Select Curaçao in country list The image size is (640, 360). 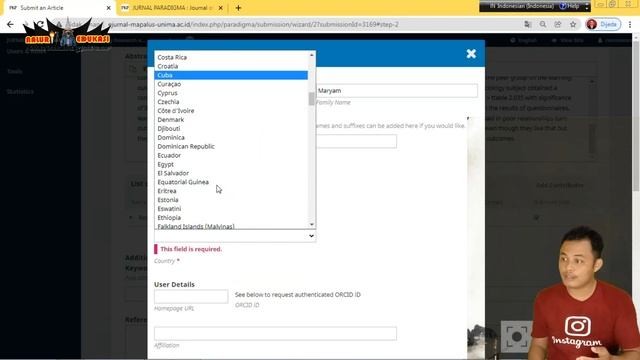[x=231, y=84]
